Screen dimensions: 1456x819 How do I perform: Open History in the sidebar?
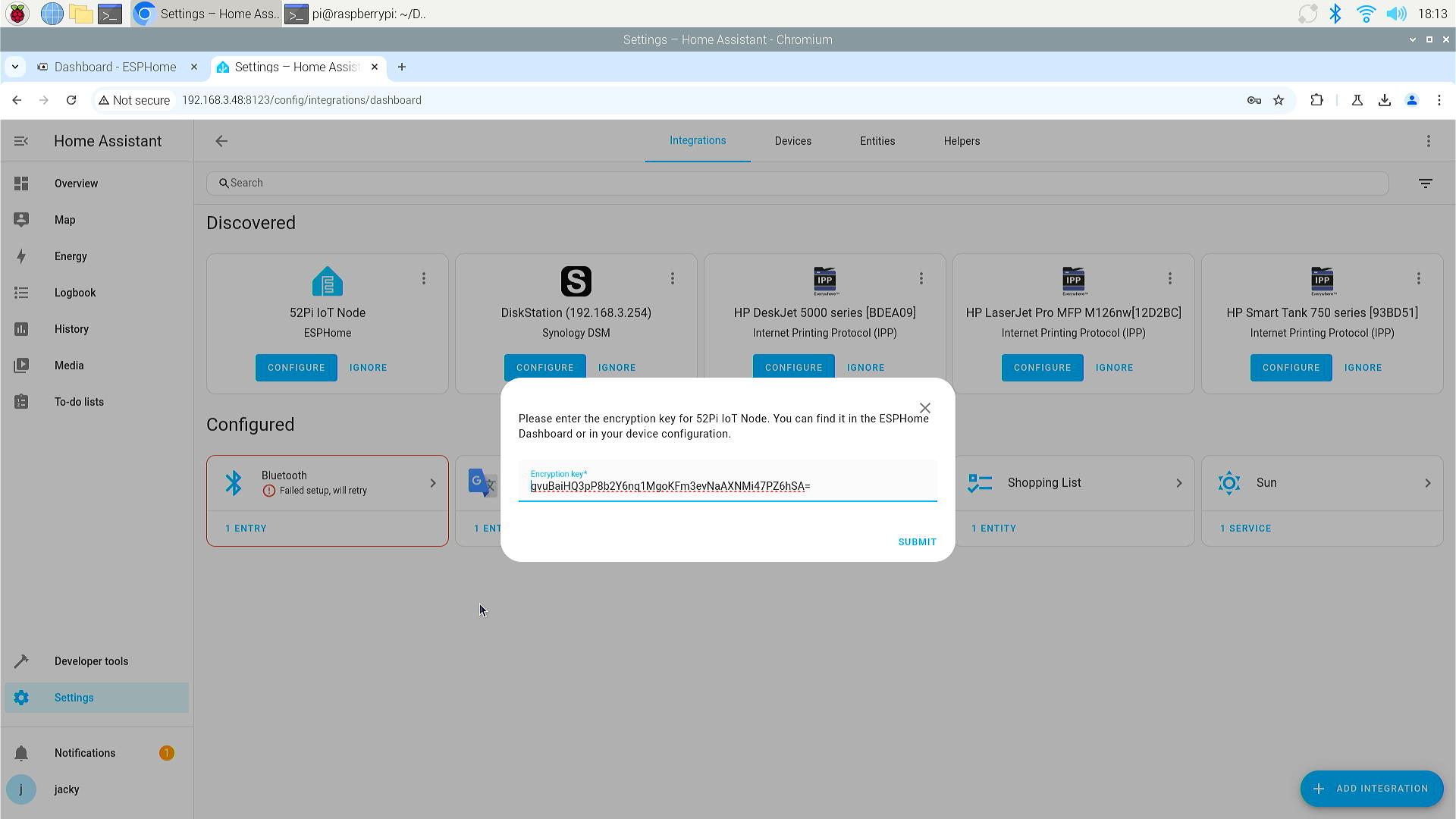[x=96, y=329]
